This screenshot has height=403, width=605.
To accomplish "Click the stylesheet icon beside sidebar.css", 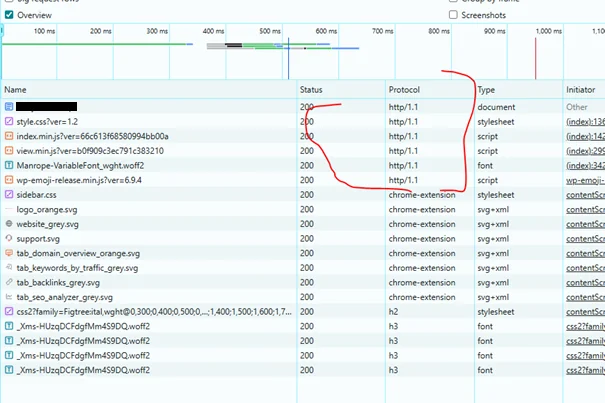I will 9,195.
